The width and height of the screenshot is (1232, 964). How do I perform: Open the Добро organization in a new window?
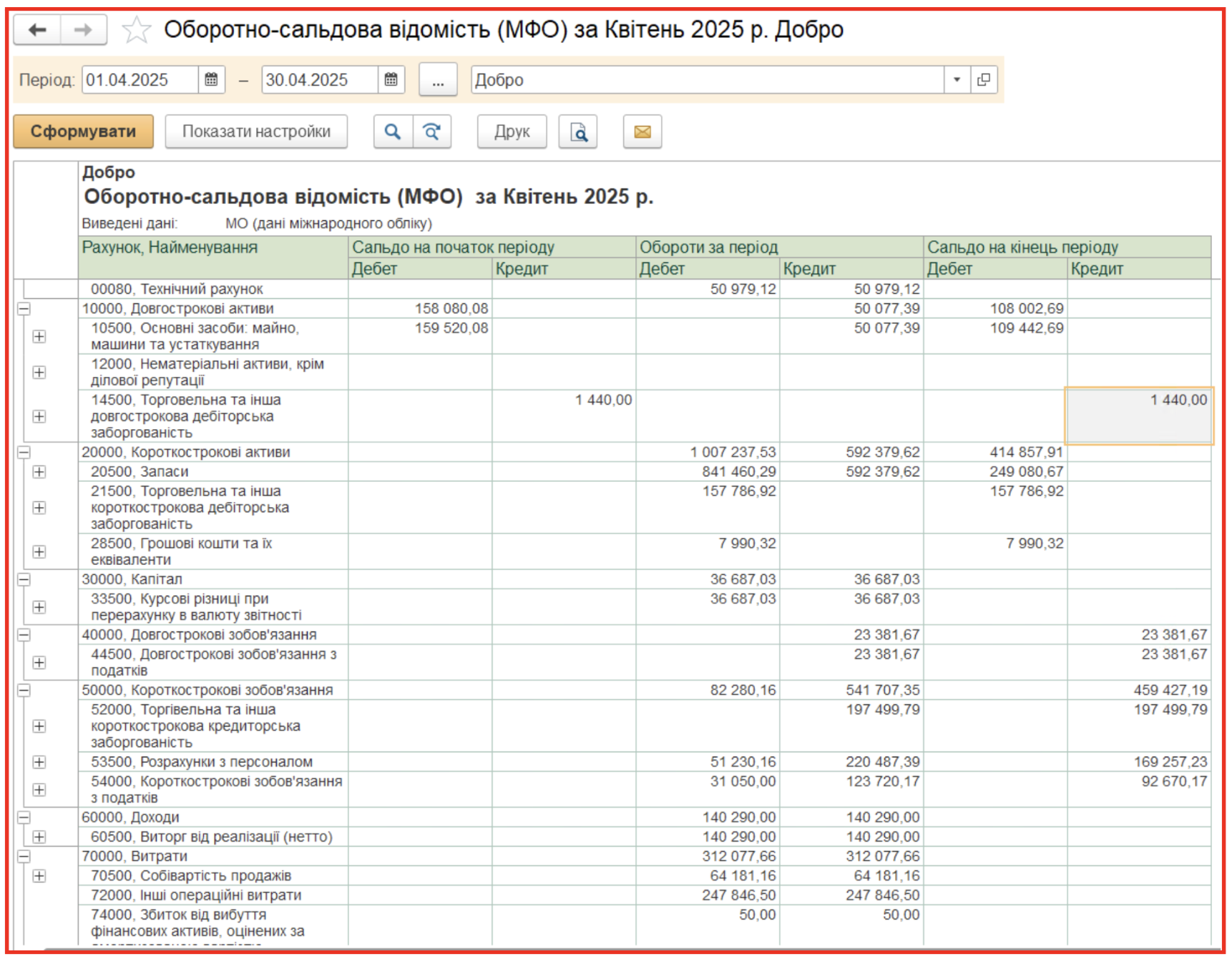pos(984,79)
